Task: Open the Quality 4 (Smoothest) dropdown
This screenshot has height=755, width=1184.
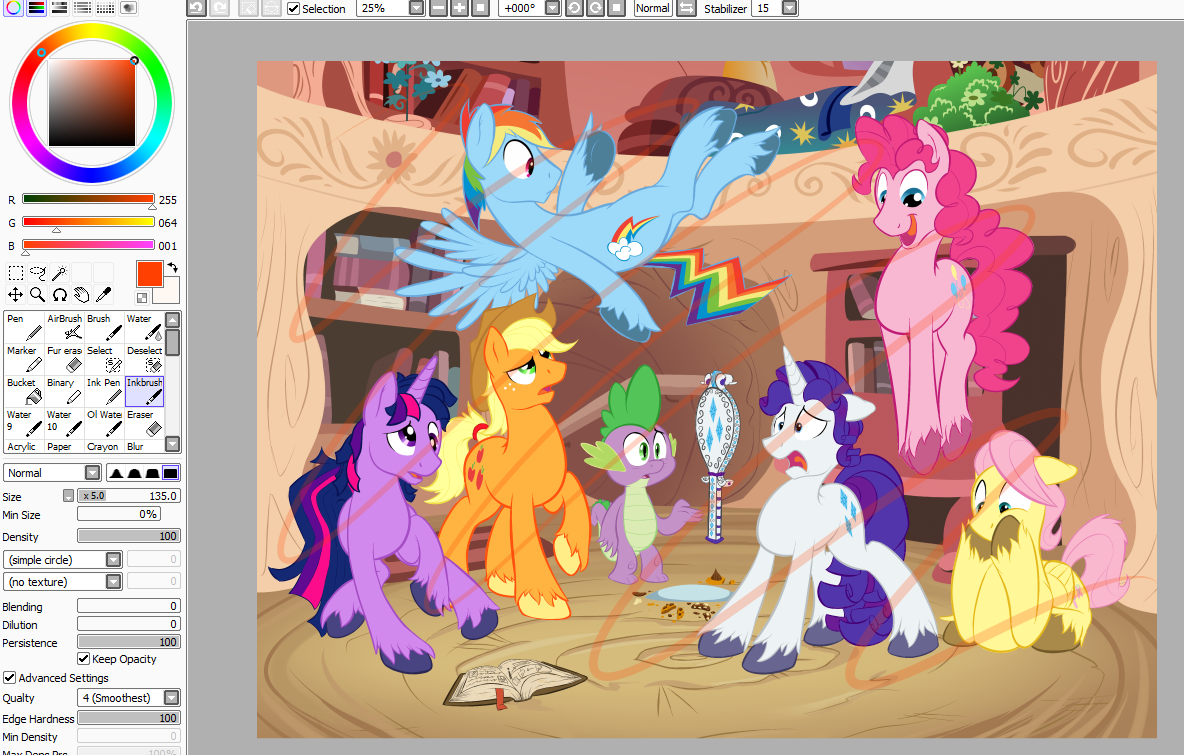Action: (x=128, y=698)
